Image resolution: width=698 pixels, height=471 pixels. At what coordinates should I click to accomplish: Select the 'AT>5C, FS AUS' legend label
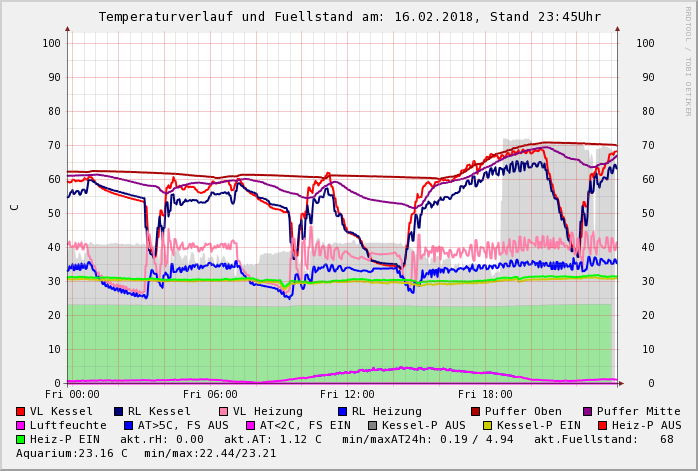[183, 425]
